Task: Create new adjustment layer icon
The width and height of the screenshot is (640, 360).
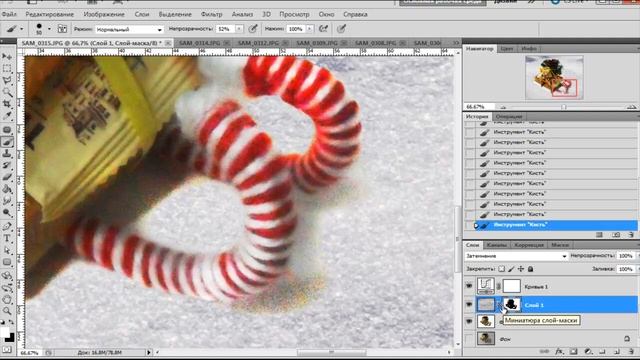Action: pyautogui.click(x=588, y=351)
